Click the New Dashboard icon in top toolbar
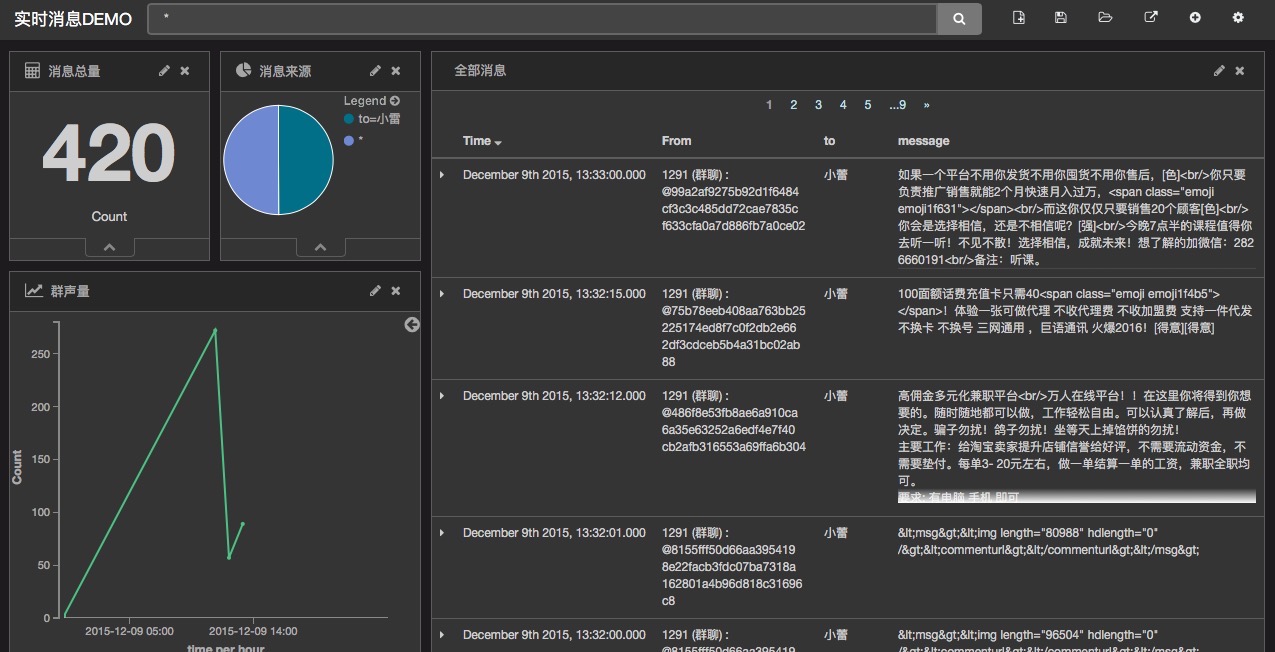Screen dimensions: 1275x652 pos(1019,18)
